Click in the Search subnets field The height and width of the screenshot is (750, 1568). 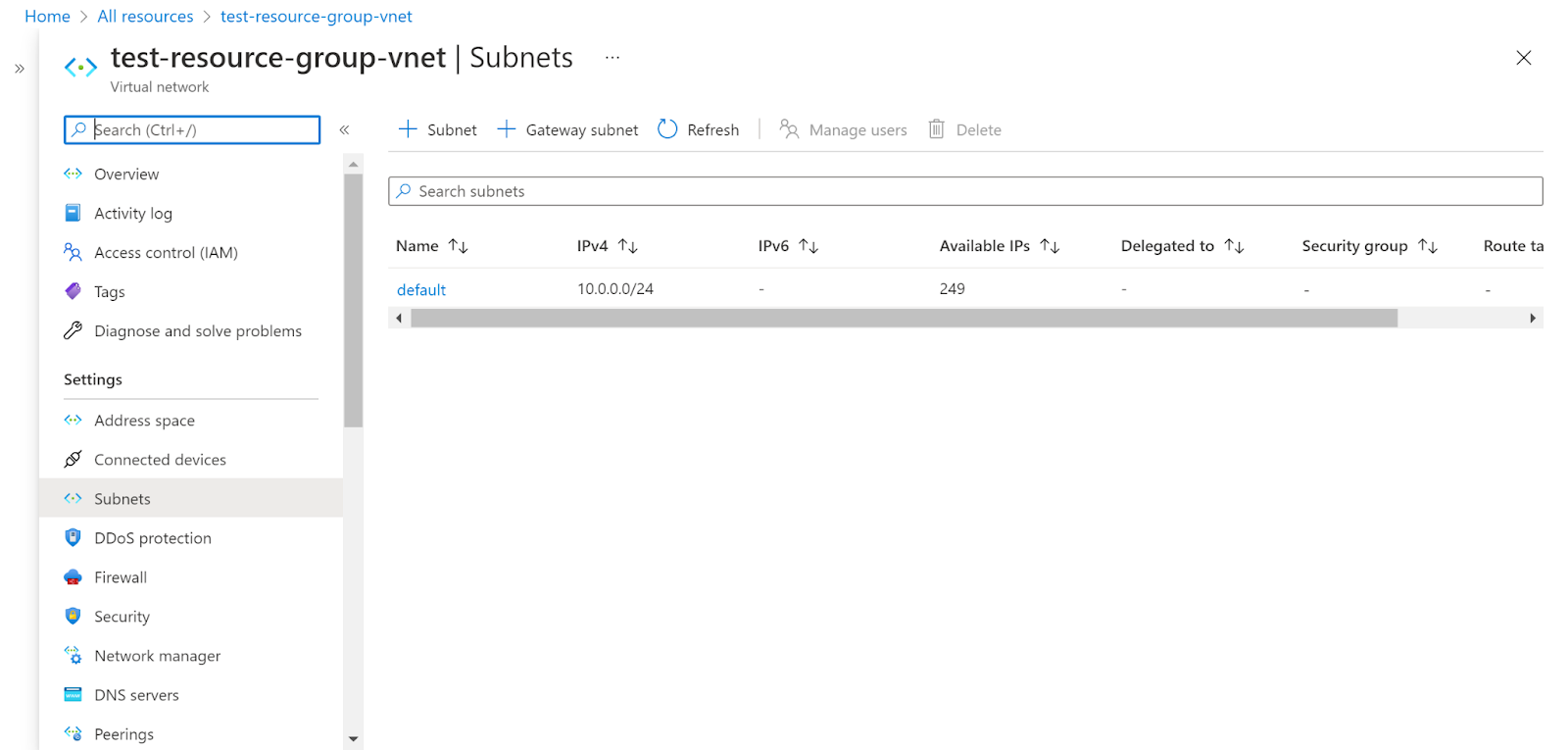tap(965, 191)
